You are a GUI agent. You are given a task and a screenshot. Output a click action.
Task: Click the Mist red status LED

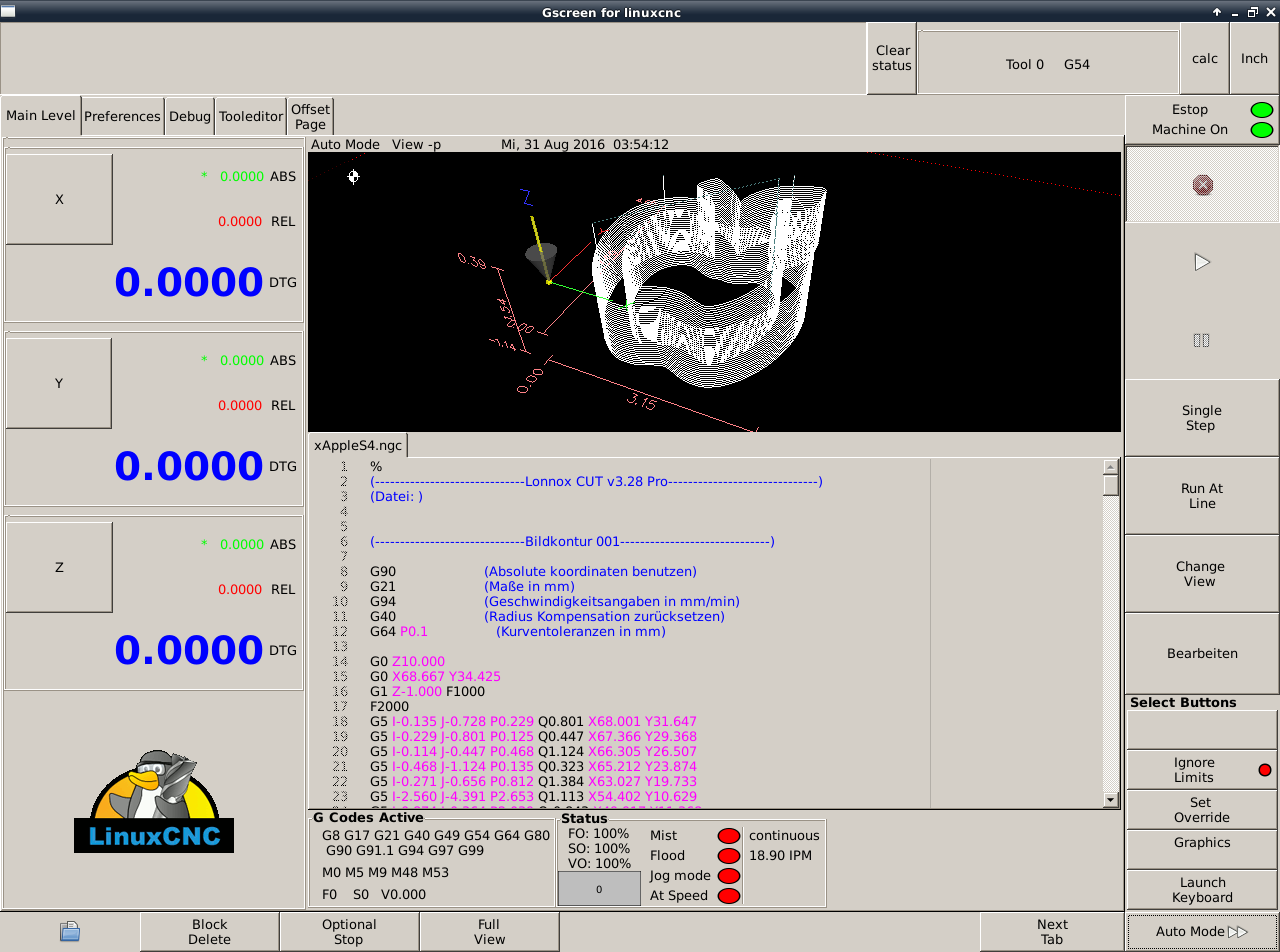[x=729, y=836]
